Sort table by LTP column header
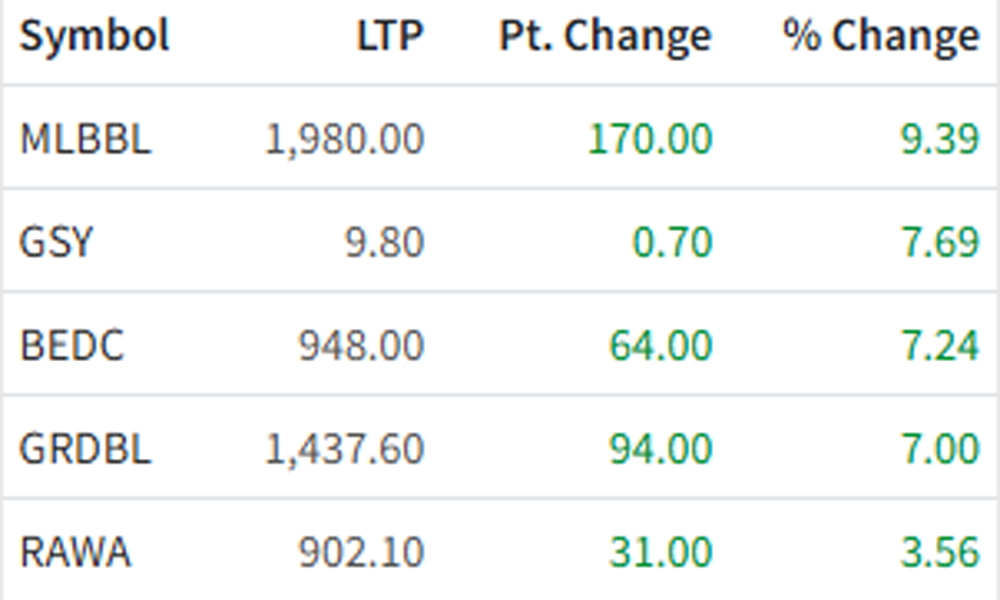Screen dimensions: 1000x600 (390, 35)
